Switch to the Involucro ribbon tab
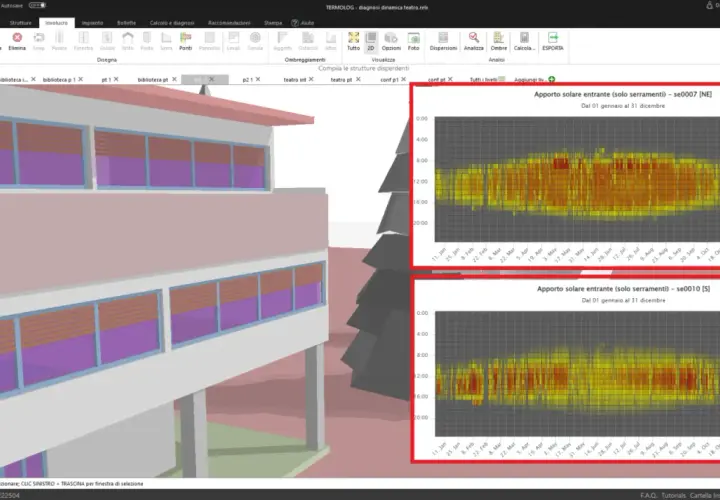The height and width of the screenshot is (500, 720). (56, 22)
